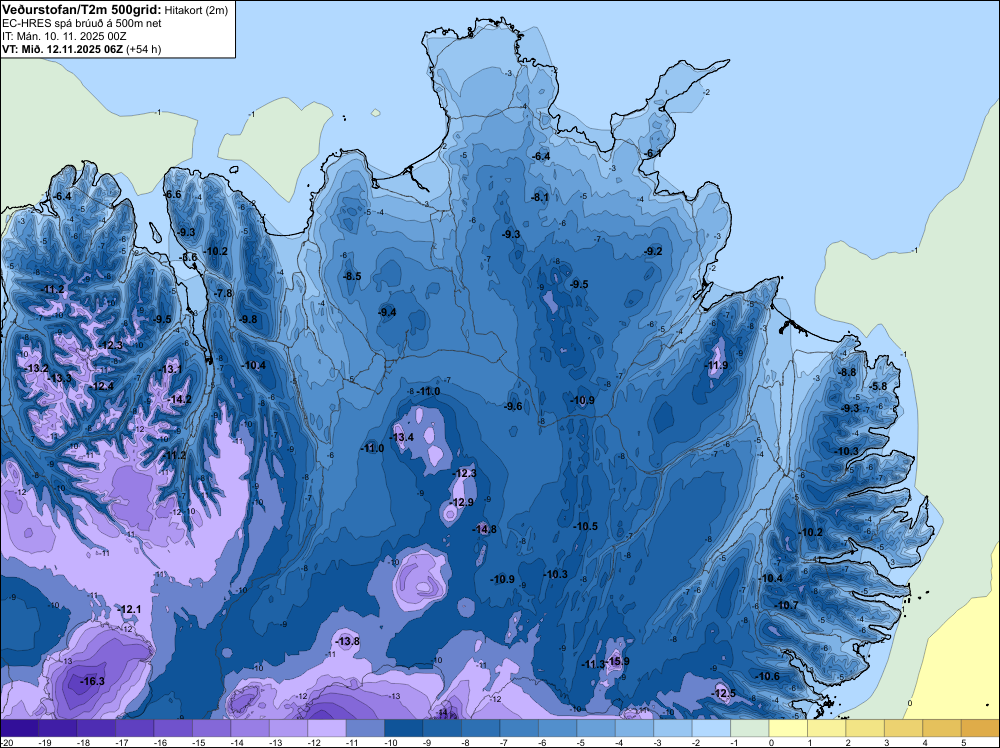Click the -9.6 temperature reading
The height and width of the screenshot is (748, 1000).
click(513, 407)
